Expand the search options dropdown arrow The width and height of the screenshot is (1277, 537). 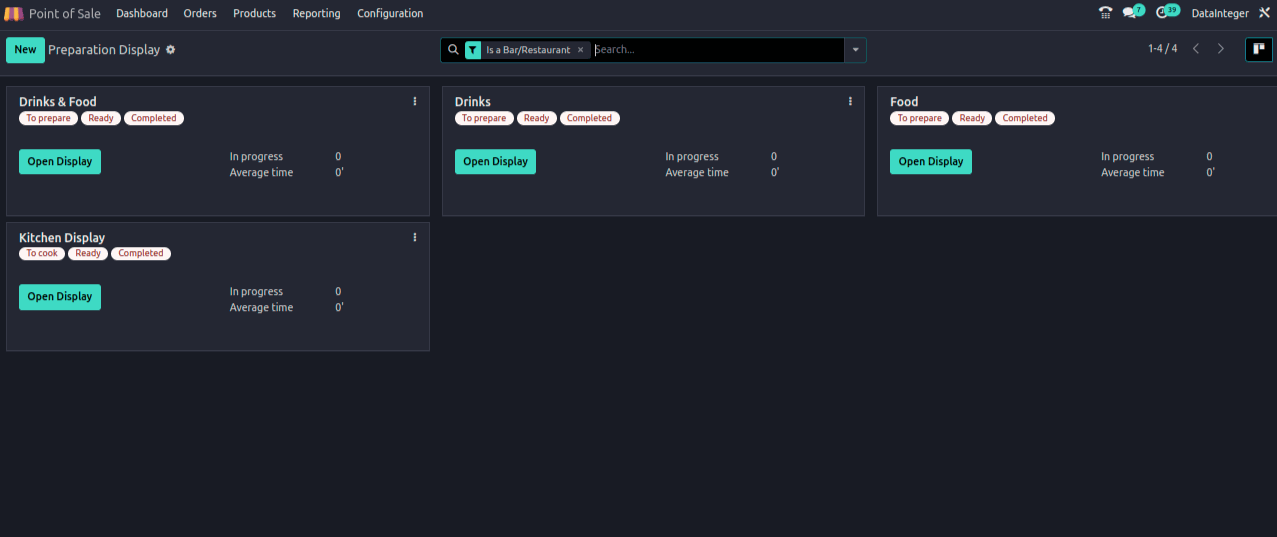(855, 50)
